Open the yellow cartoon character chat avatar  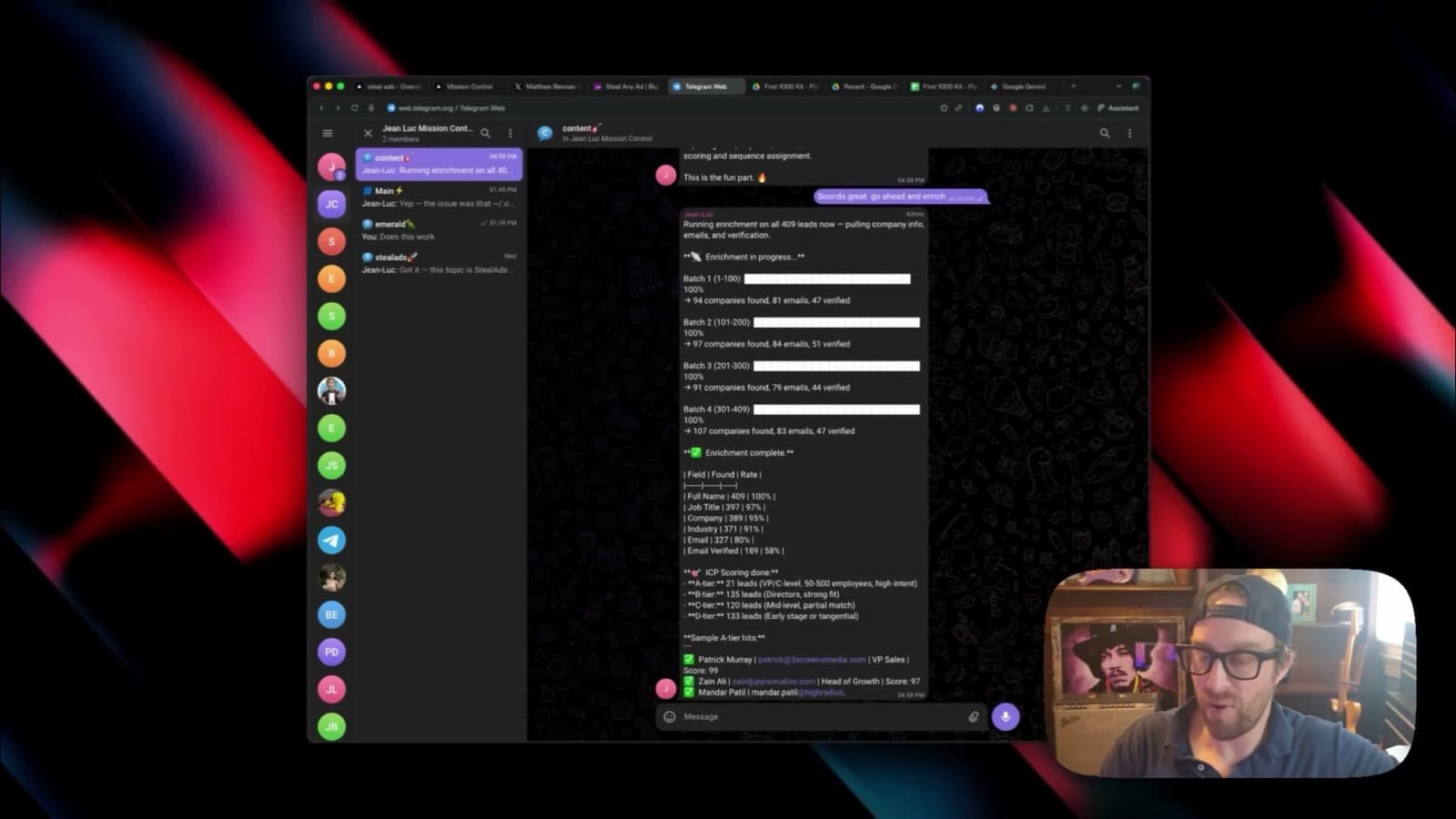pos(332,502)
